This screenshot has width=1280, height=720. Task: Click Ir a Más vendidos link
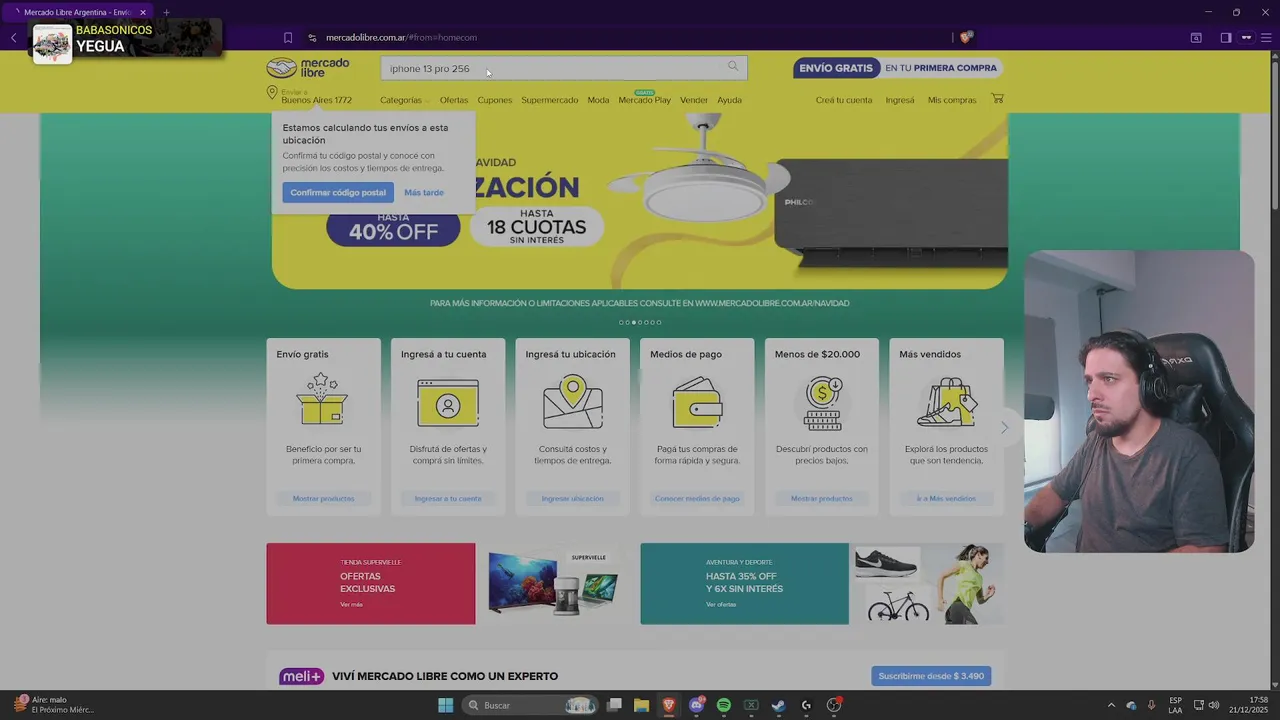coord(946,498)
